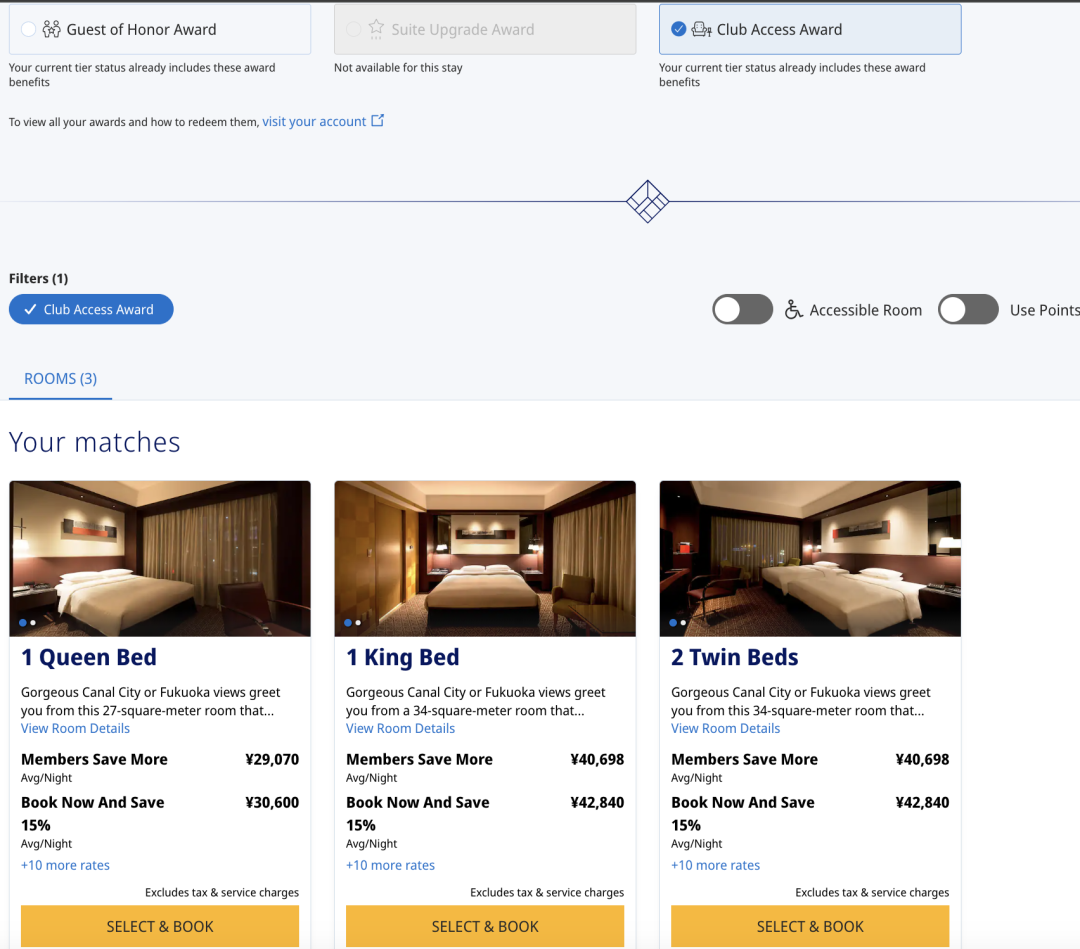Turn on the Use Points switch
1080x949 pixels.
click(x=968, y=310)
